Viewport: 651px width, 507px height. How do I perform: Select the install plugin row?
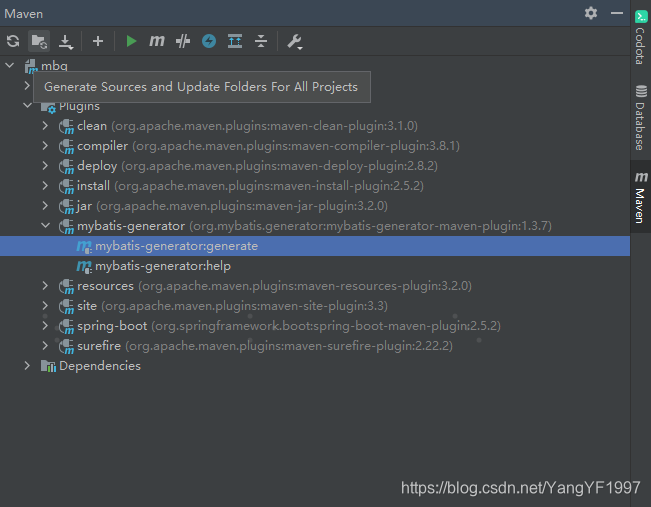[x=315, y=186]
